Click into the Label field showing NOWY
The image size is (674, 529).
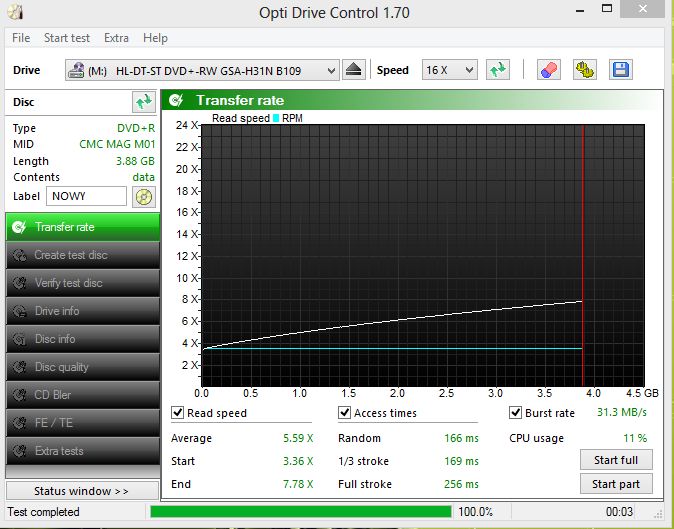tap(86, 196)
